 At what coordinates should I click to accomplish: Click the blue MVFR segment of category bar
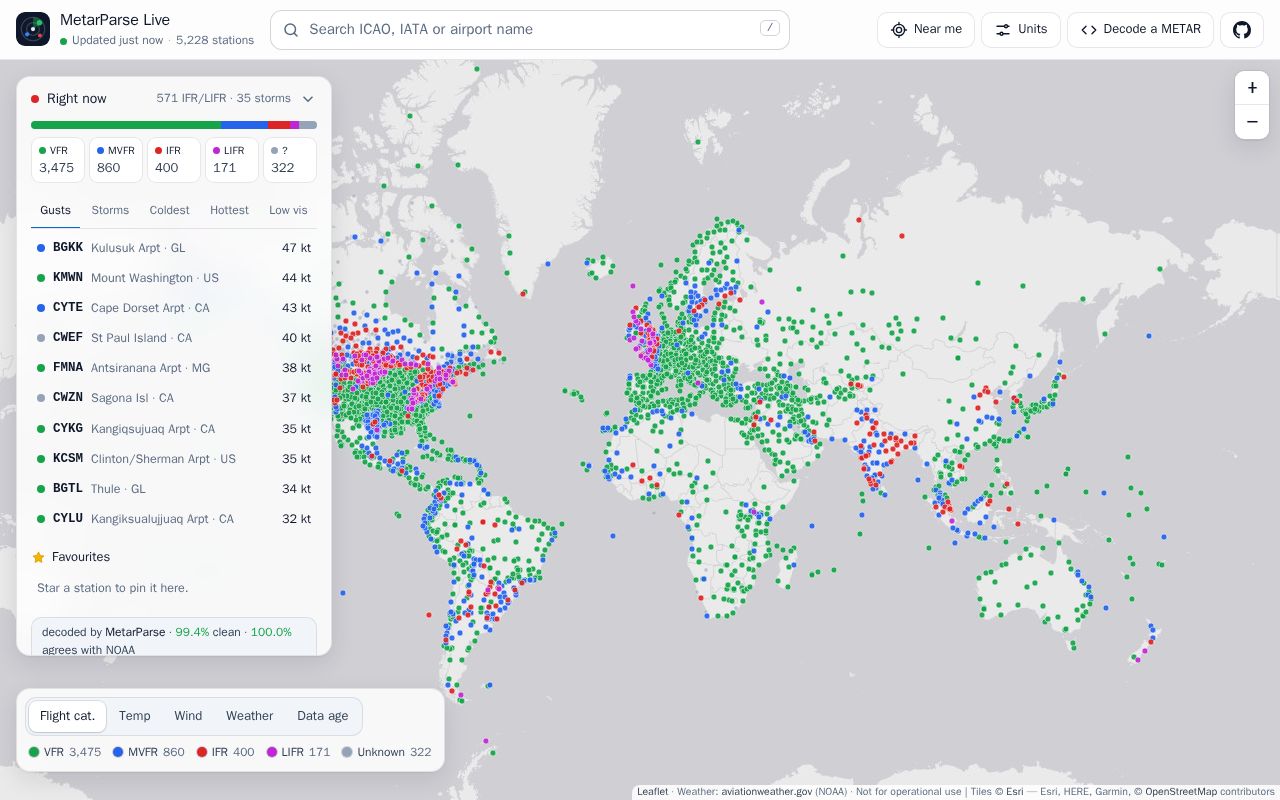244,125
